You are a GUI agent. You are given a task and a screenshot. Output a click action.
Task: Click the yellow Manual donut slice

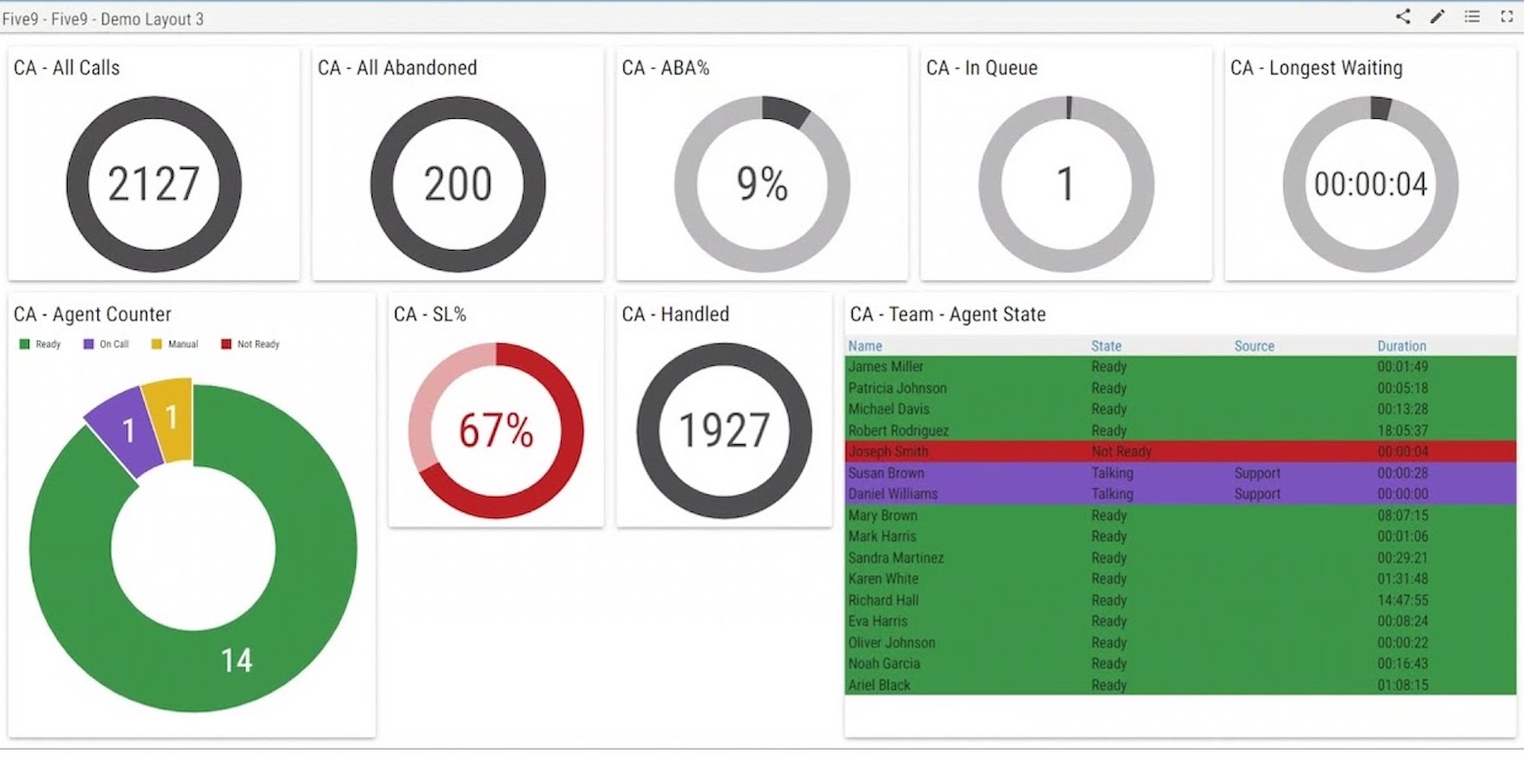[x=171, y=418]
